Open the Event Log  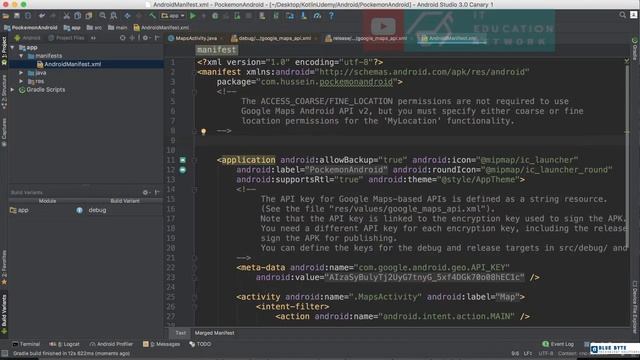(558, 344)
